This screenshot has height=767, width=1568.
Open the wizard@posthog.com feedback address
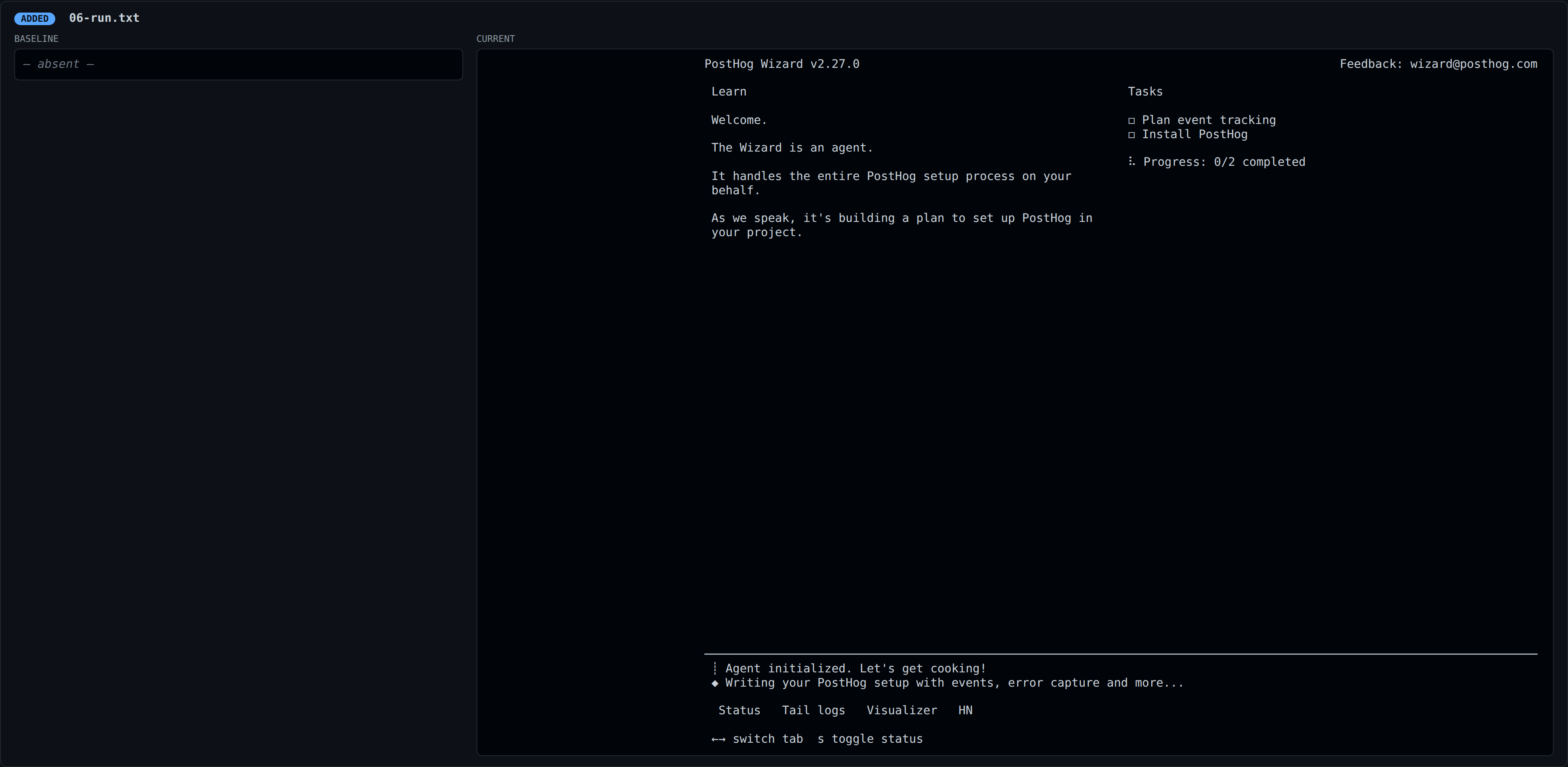click(x=1474, y=64)
